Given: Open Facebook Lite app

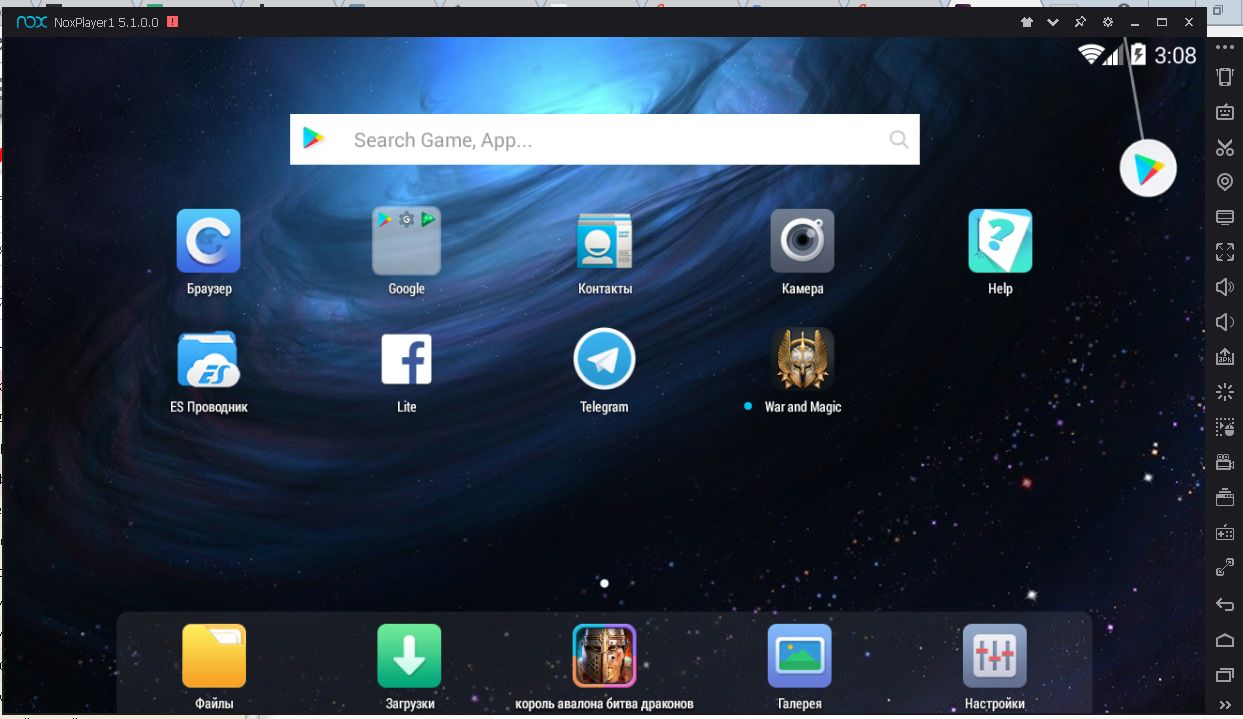Looking at the screenshot, I should point(406,359).
